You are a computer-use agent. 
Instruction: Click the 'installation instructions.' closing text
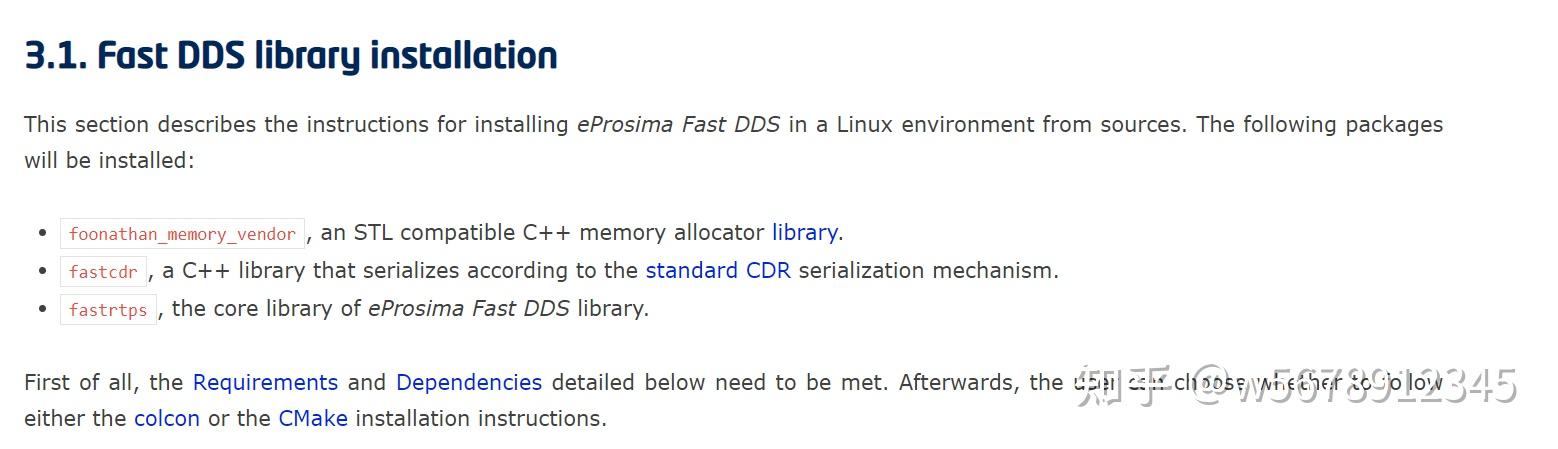pos(481,418)
